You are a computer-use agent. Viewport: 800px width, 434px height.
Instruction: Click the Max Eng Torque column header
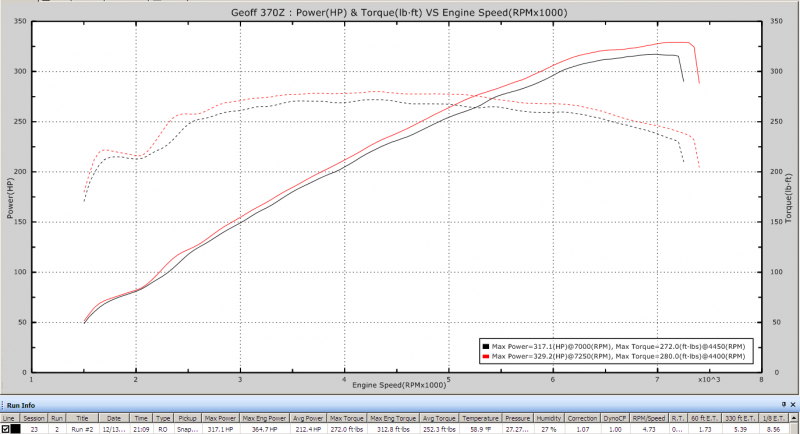(393, 418)
